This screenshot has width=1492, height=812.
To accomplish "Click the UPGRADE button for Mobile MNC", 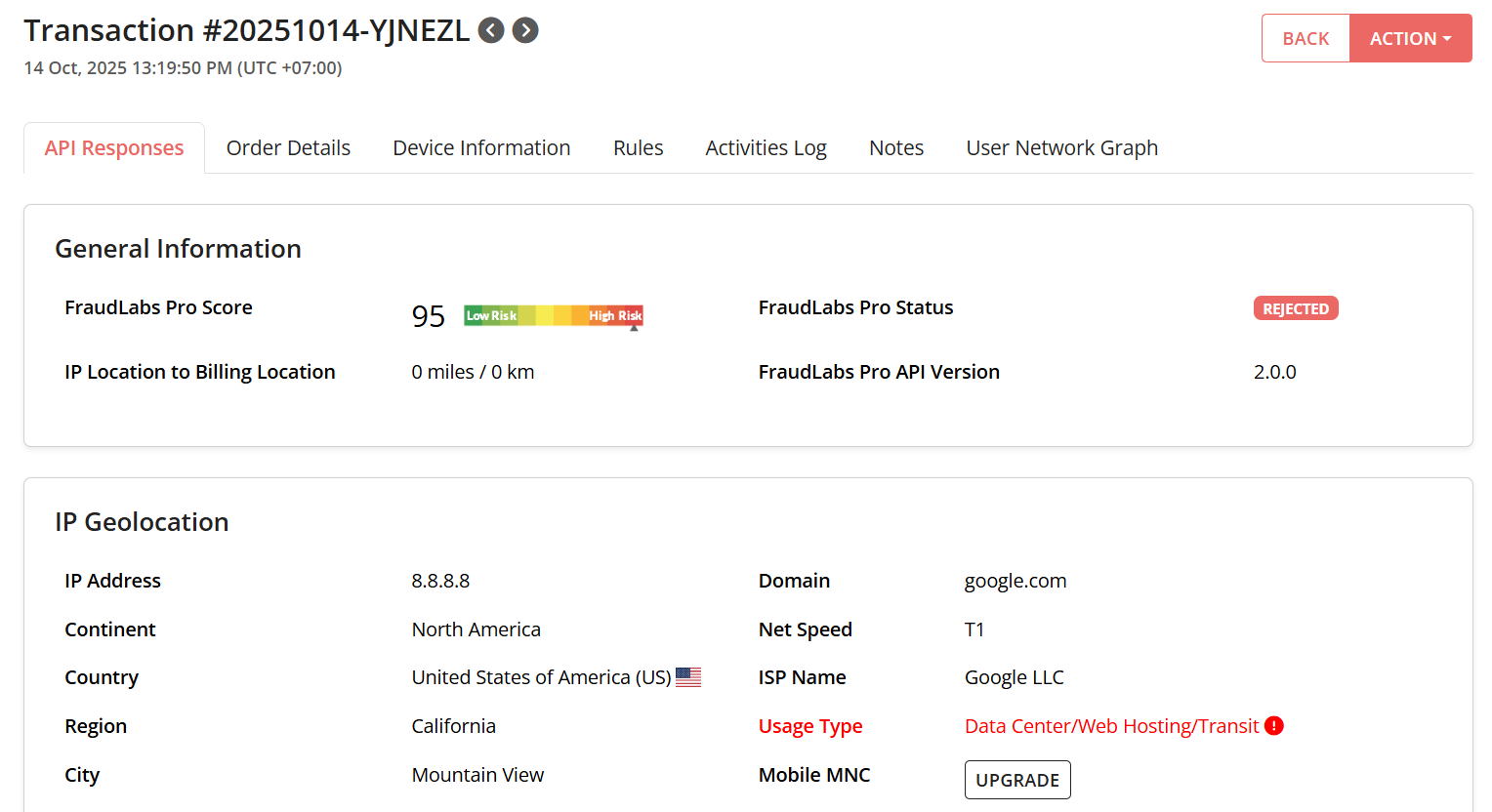I will (1017, 780).
